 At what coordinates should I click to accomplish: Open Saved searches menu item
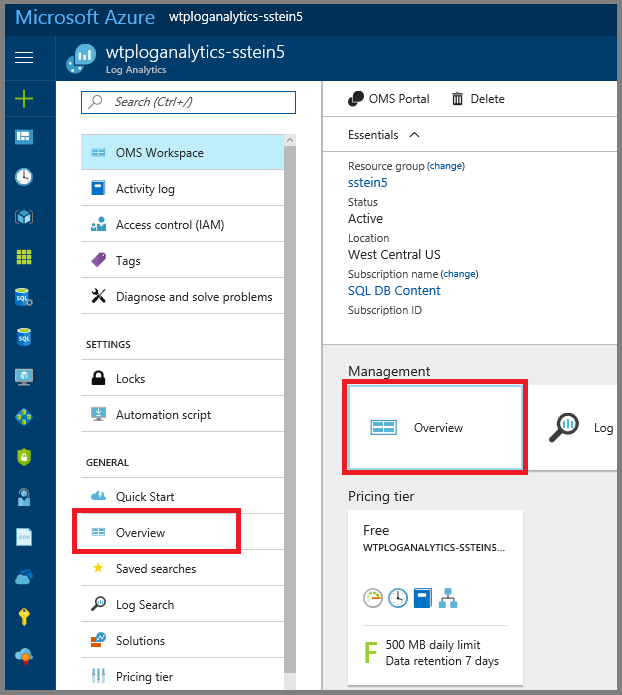click(x=182, y=569)
